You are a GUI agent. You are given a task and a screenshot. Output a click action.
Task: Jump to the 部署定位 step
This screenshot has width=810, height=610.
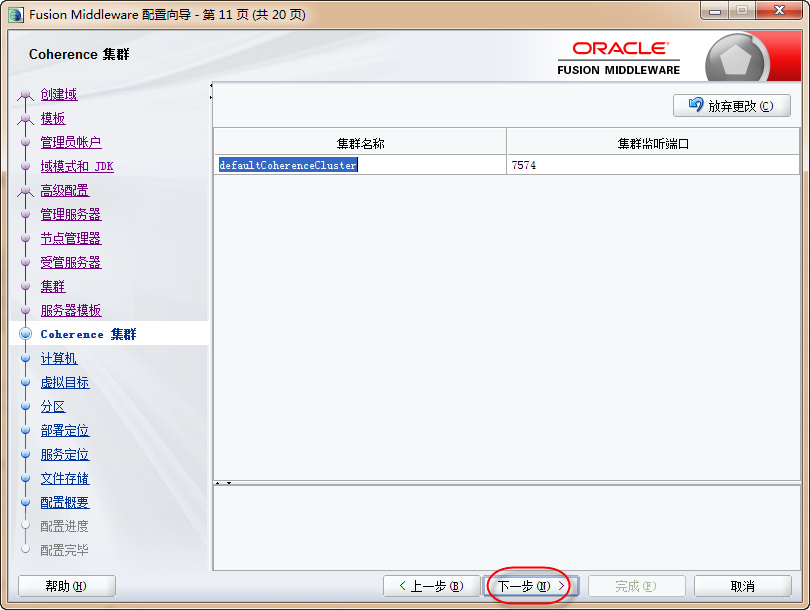pyautogui.click(x=65, y=430)
